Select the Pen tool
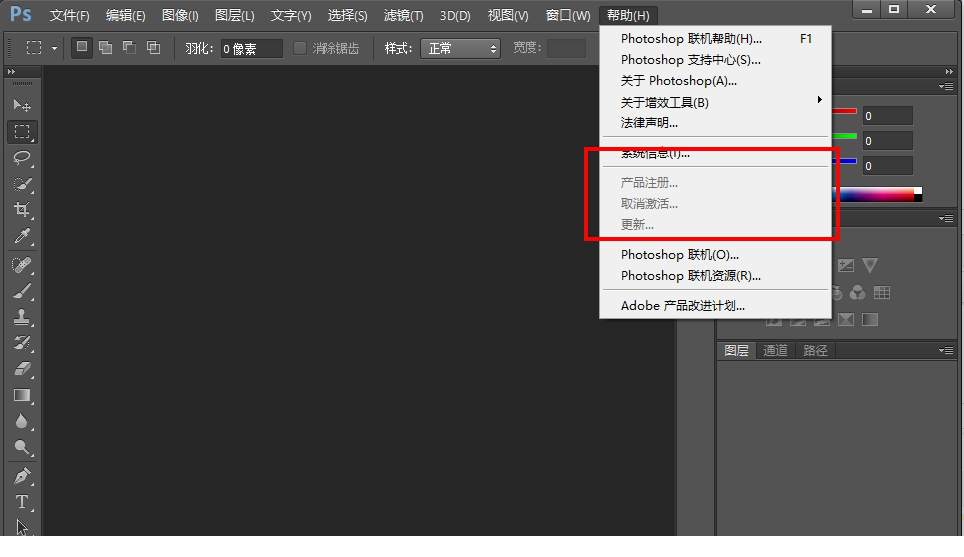Viewport: 964px width, 557px height. click(22, 476)
